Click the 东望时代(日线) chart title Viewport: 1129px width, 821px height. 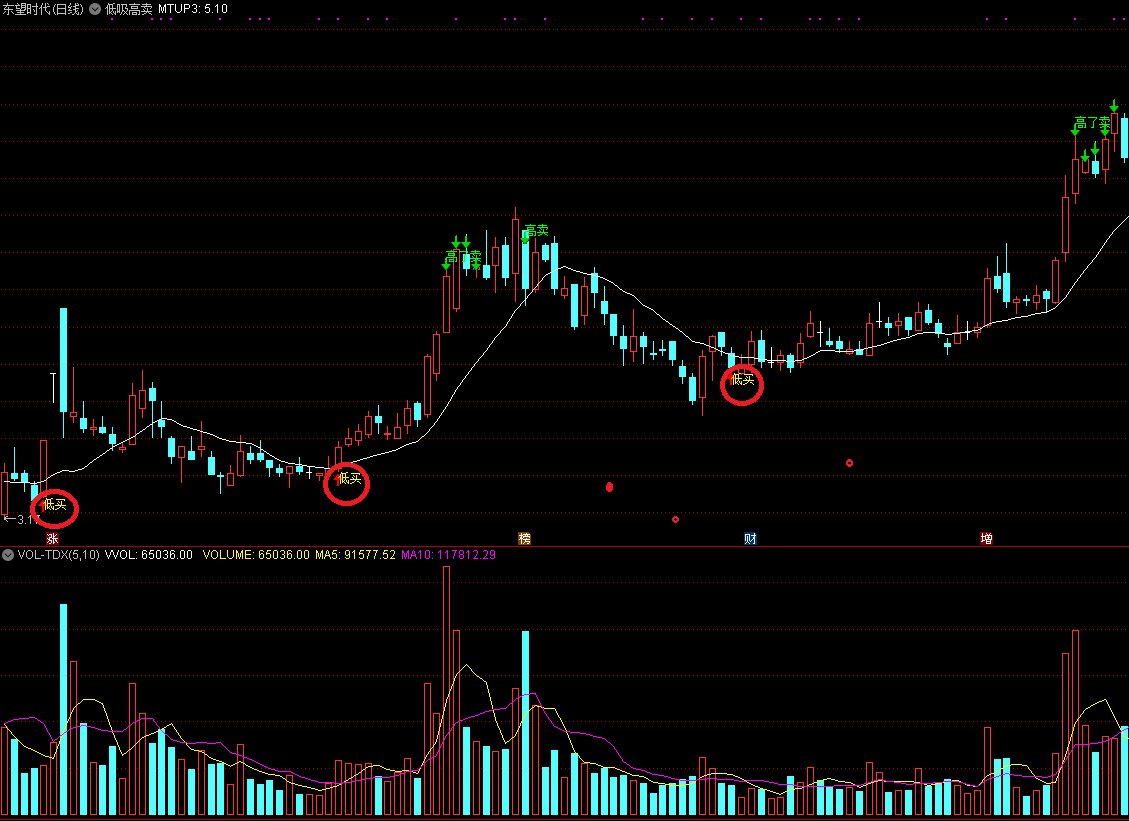coord(43,9)
